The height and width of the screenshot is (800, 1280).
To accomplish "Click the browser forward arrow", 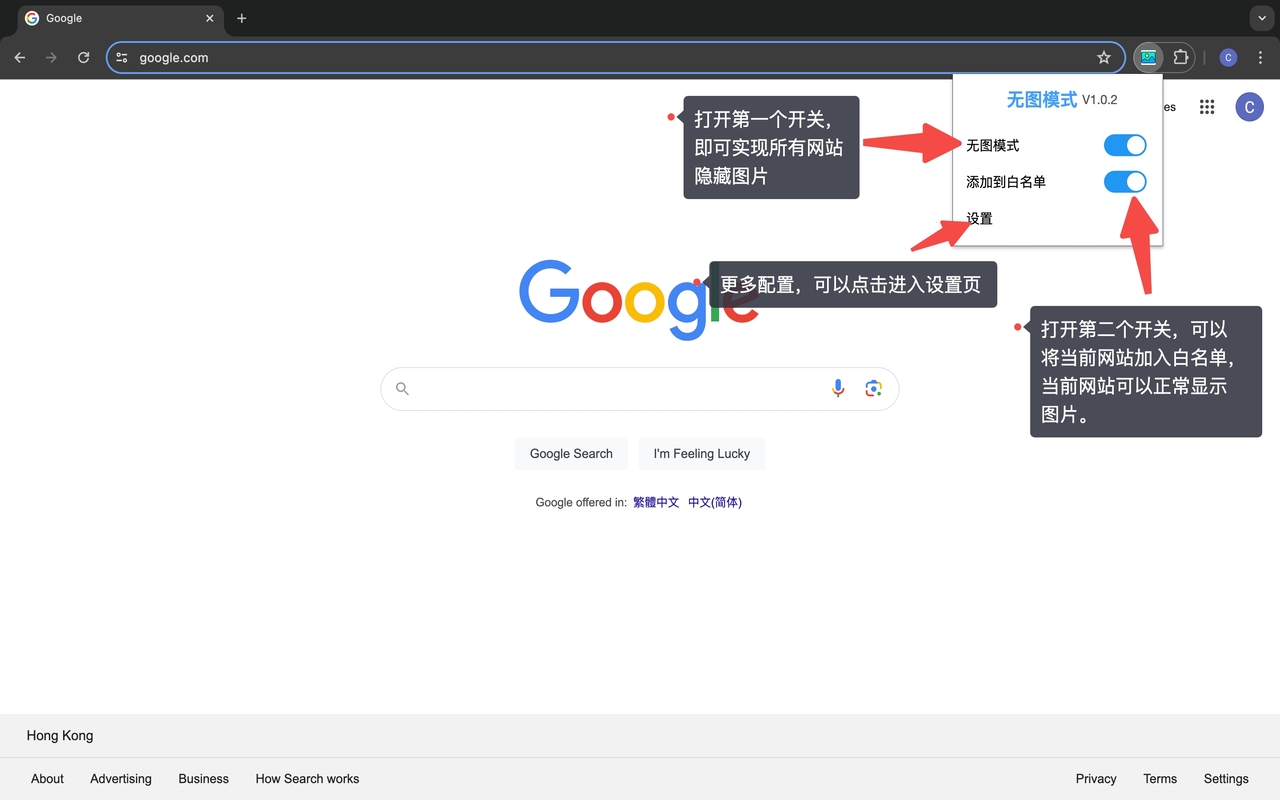I will point(52,58).
